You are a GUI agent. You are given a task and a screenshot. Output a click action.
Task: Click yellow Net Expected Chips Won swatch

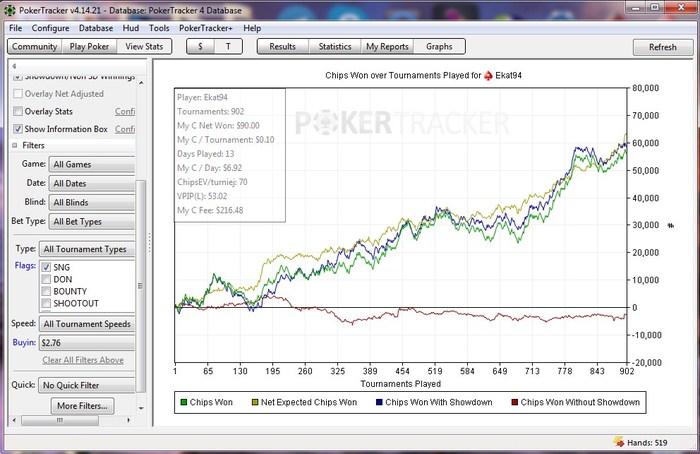pyautogui.click(x=255, y=402)
